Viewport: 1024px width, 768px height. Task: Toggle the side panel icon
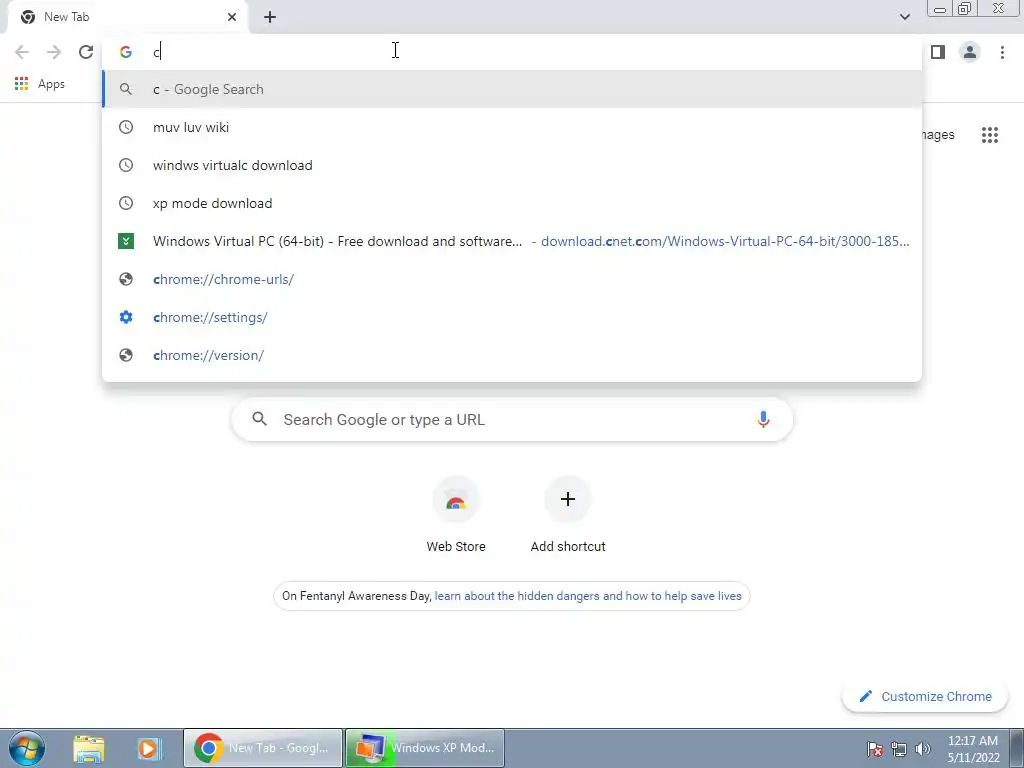coord(938,52)
